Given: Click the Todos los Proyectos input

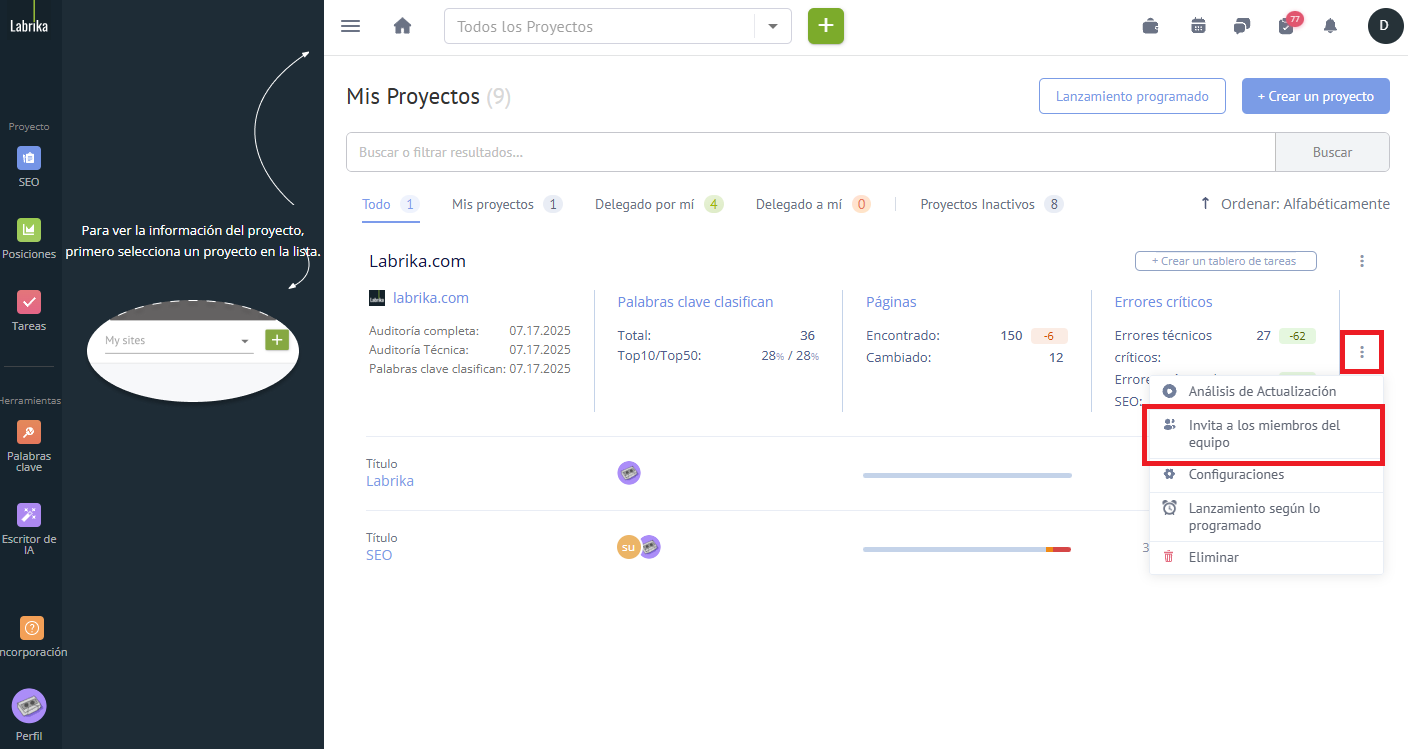Looking at the screenshot, I should [600, 27].
